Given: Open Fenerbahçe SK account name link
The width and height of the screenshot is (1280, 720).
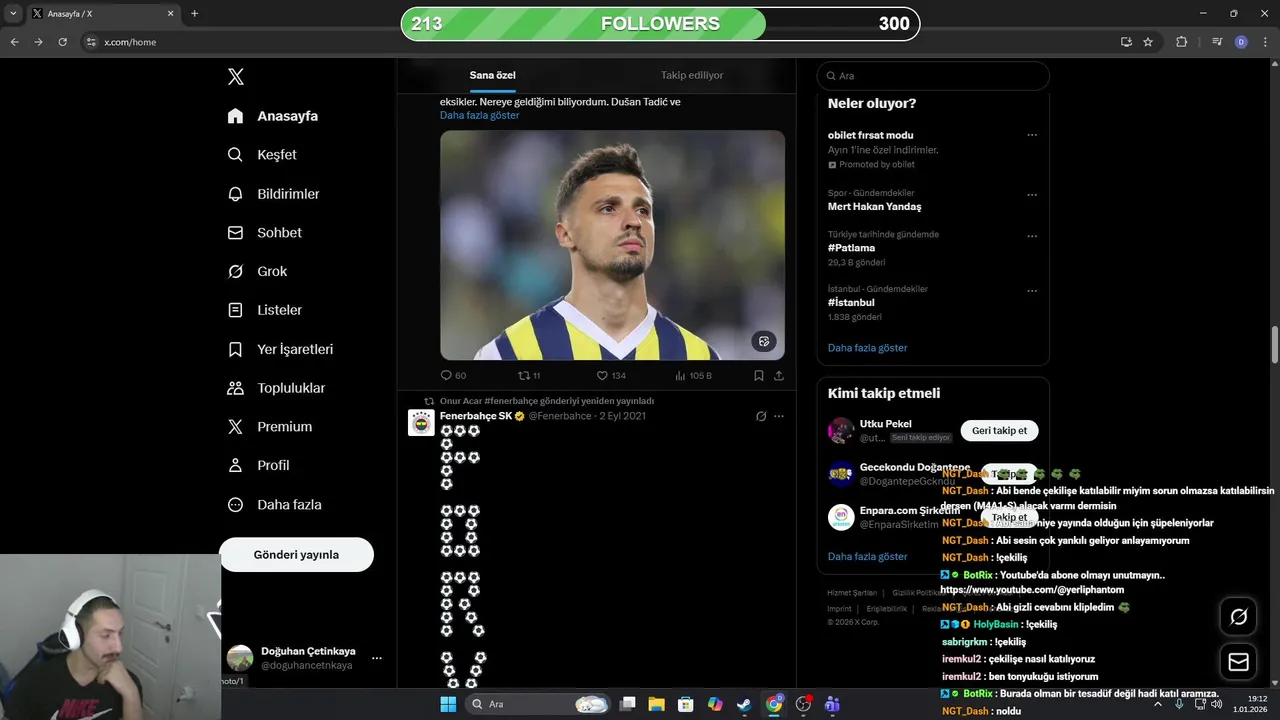Looking at the screenshot, I should click(476, 416).
